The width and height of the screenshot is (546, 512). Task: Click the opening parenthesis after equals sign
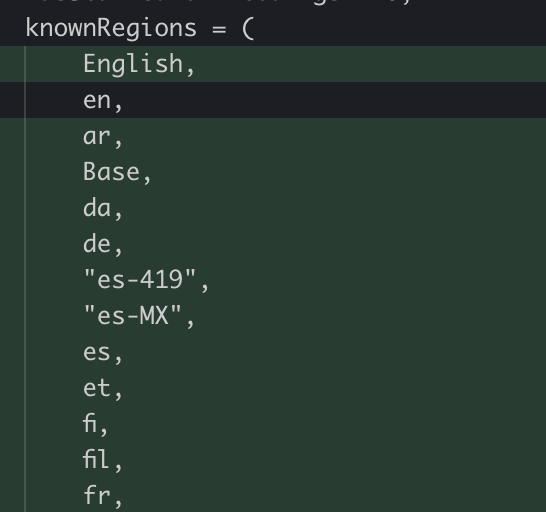248,29
